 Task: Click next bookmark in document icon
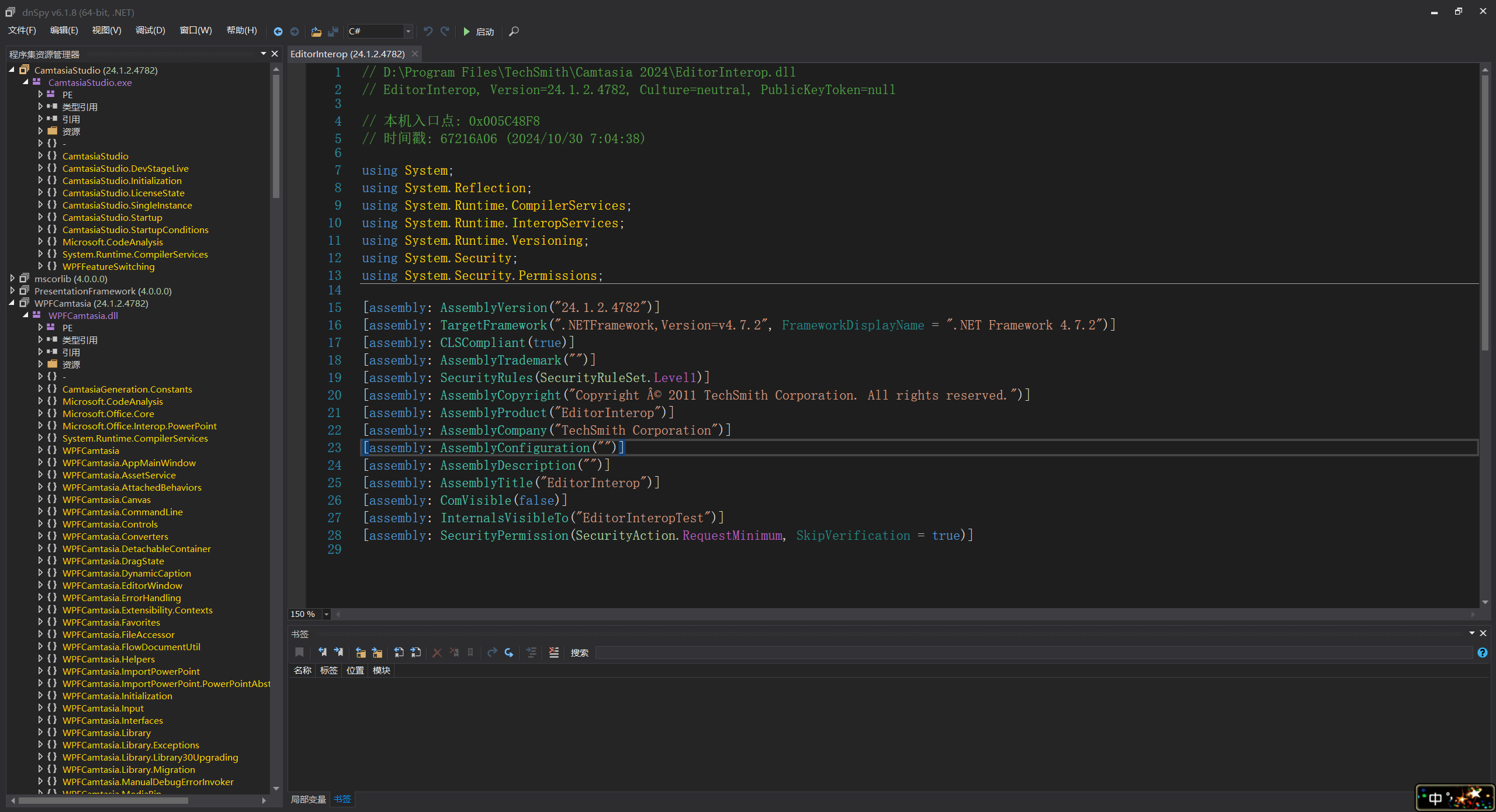click(x=415, y=653)
